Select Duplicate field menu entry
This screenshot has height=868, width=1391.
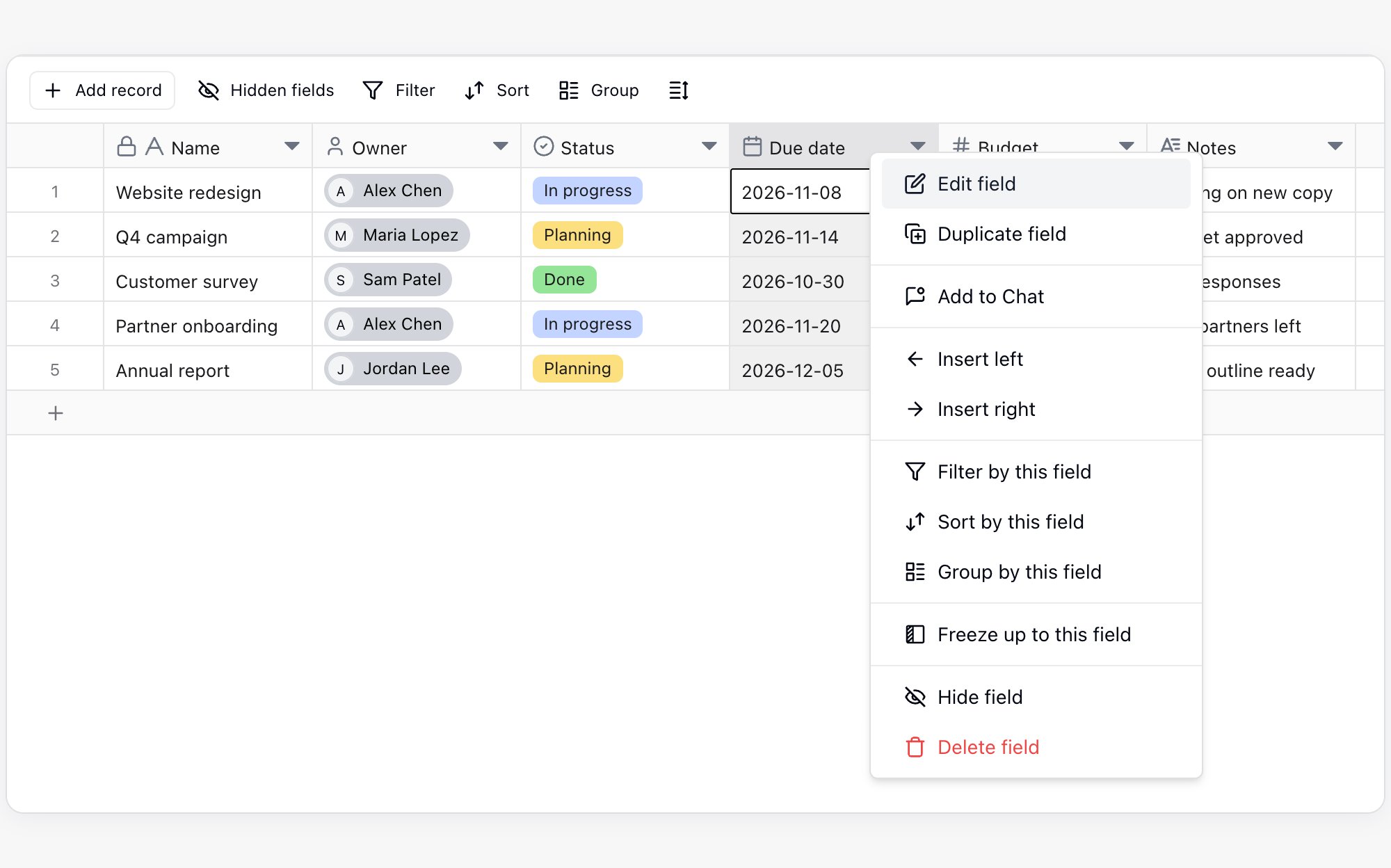[1036, 234]
